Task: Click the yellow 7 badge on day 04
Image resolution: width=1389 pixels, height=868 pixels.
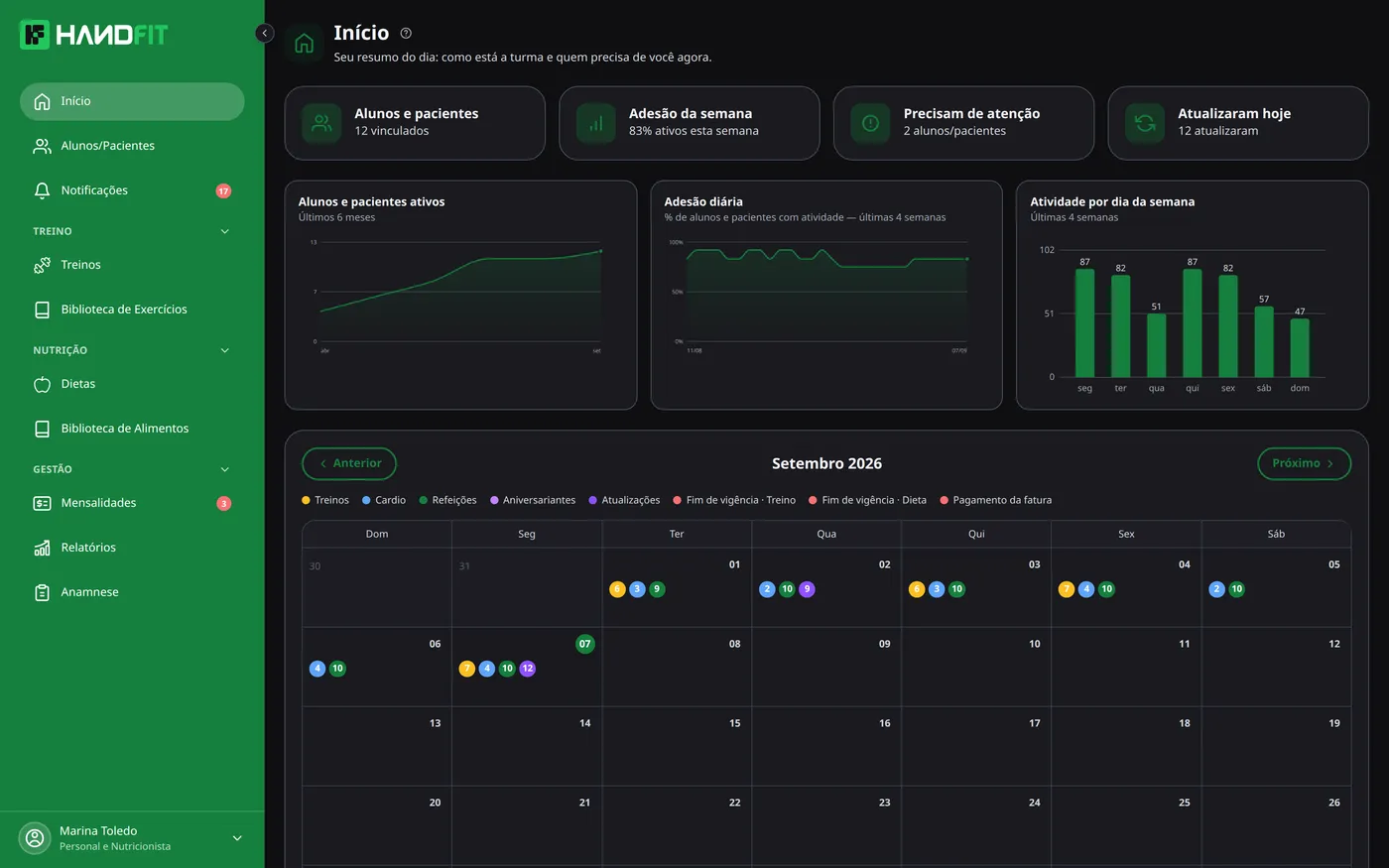Action: [x=1067, y=589]
